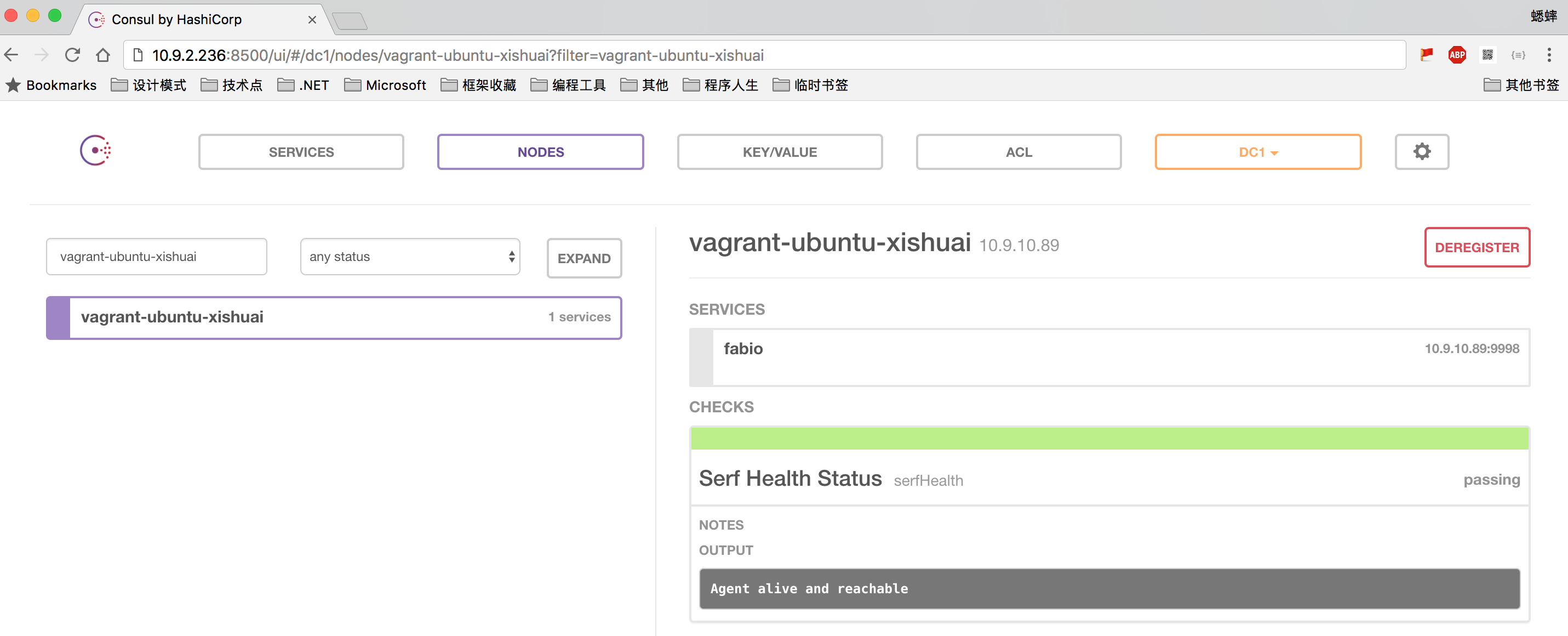
Task: Click the 1 services count label
Action: coord(579,317)
